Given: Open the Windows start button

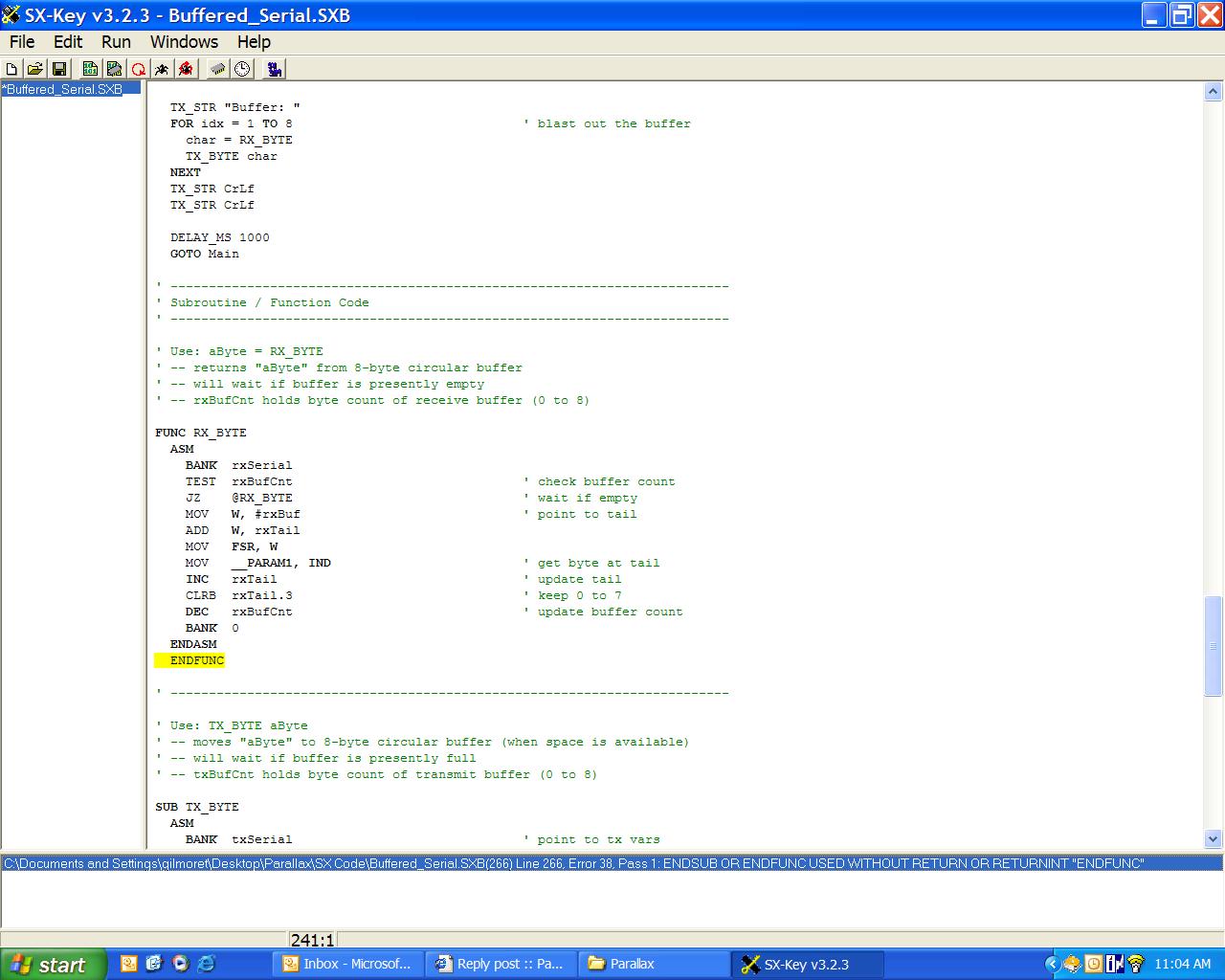Looking at the screenshot, I should click(x=50, y=964).
